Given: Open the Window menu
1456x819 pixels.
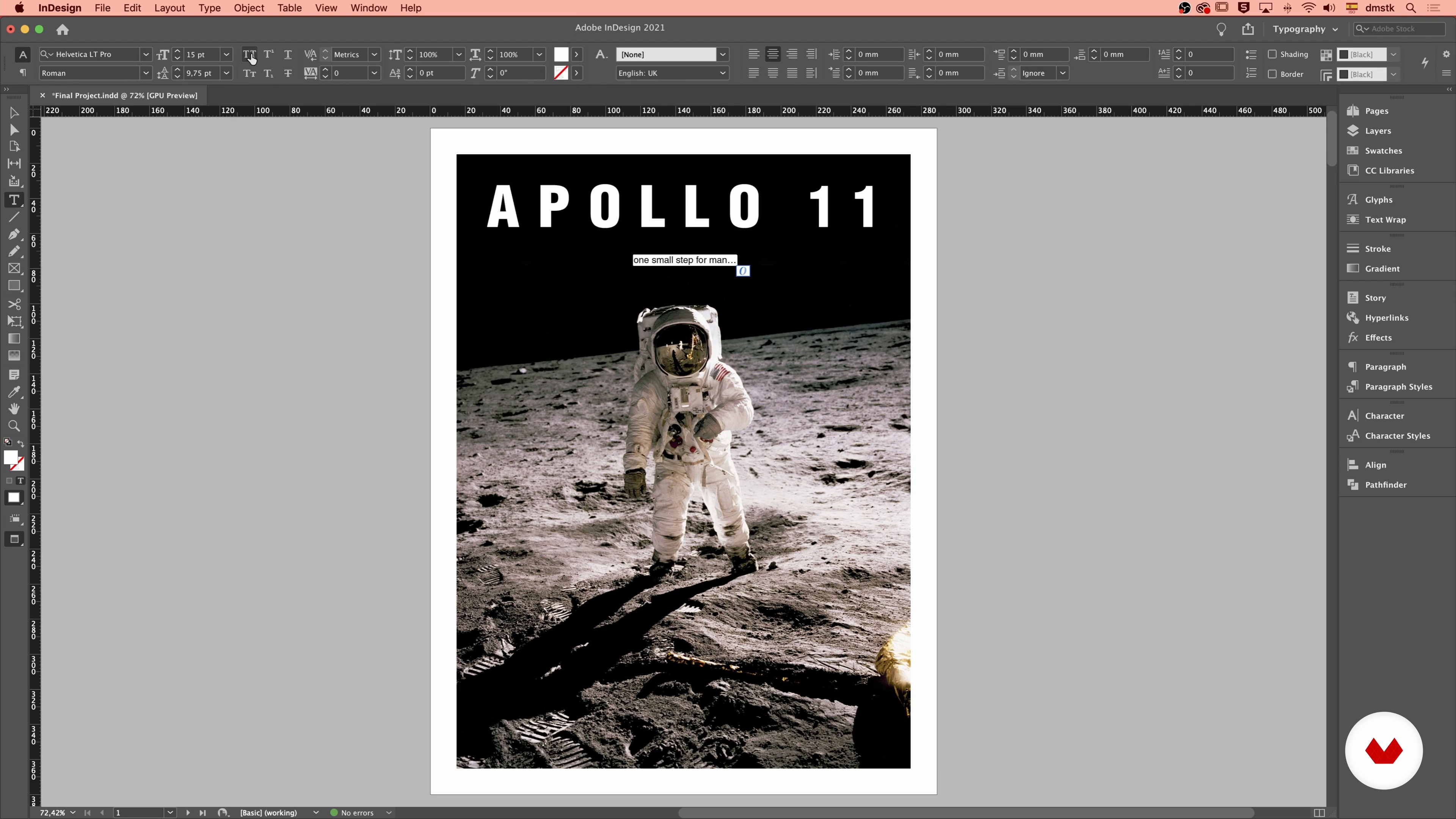Looking at the screenshot, I should [369, 8].
